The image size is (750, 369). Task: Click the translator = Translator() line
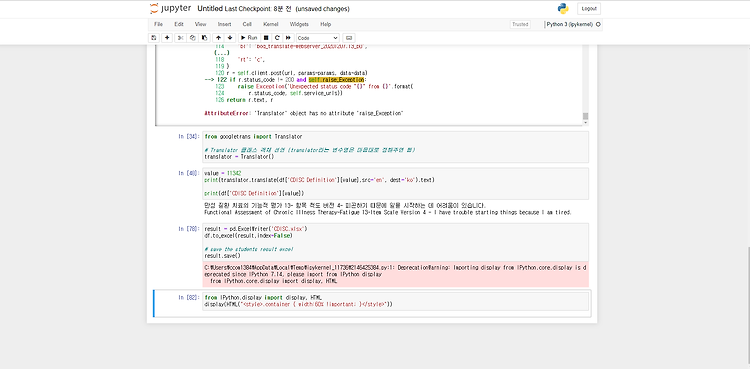(x=239, y=157)
